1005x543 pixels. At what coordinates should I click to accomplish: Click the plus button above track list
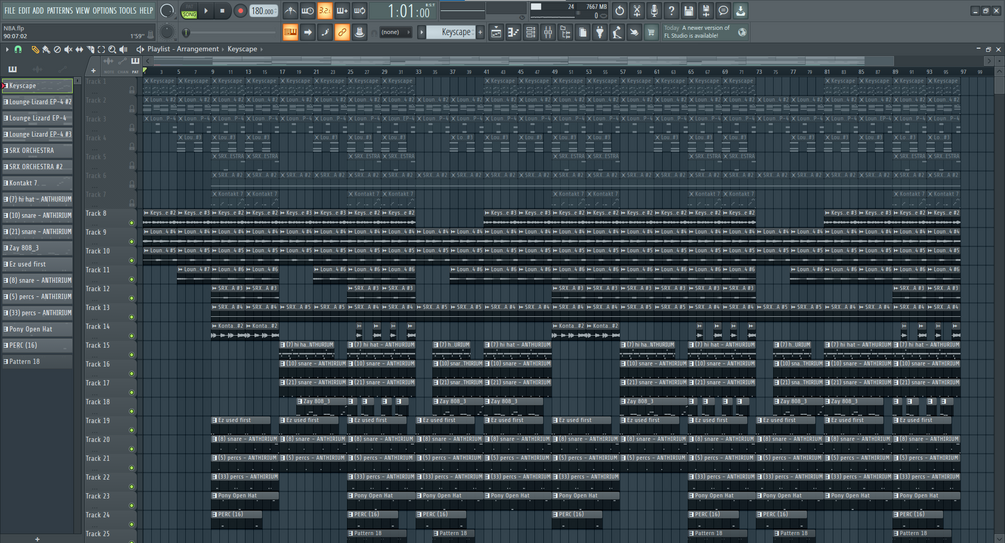[x=93, y=71]
